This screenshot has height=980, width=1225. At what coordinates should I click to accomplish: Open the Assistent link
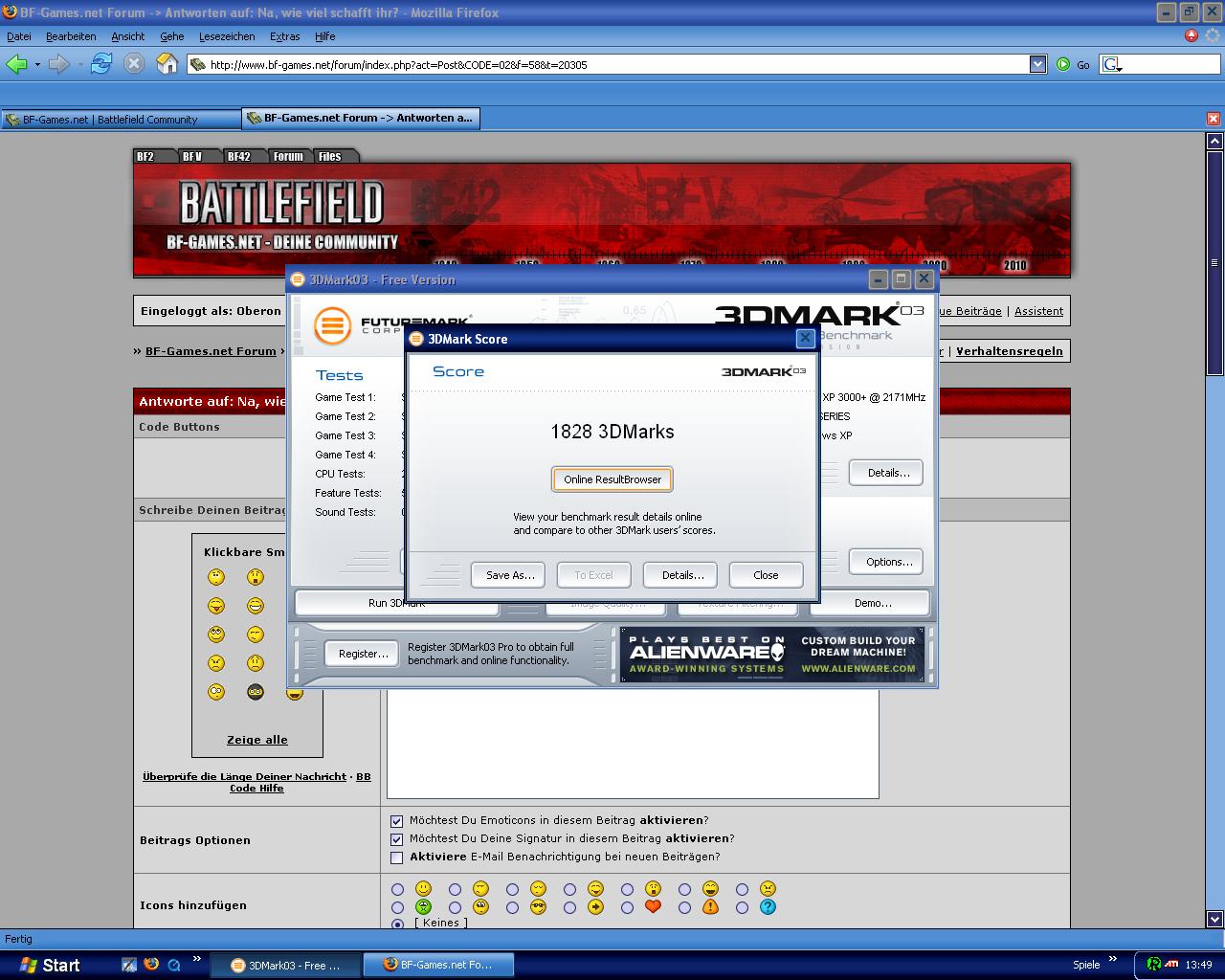pyautogui.click(x=1038, y=311)
